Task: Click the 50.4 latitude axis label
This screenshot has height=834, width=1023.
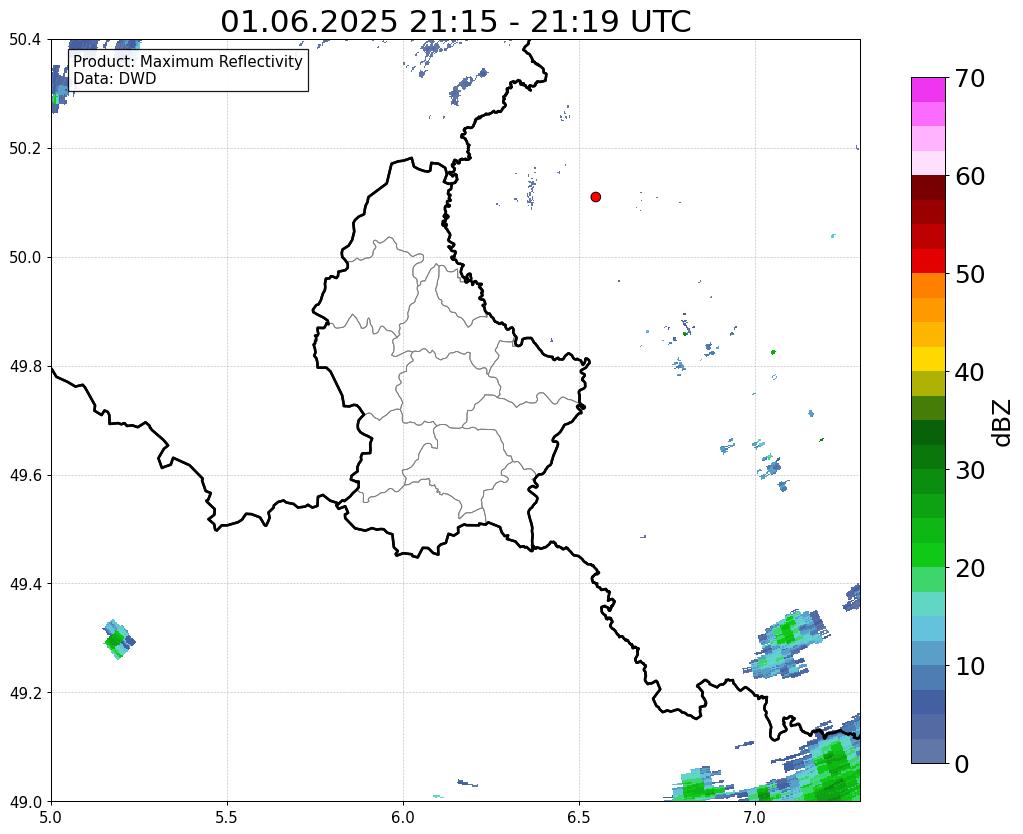Action: (25, 40)
